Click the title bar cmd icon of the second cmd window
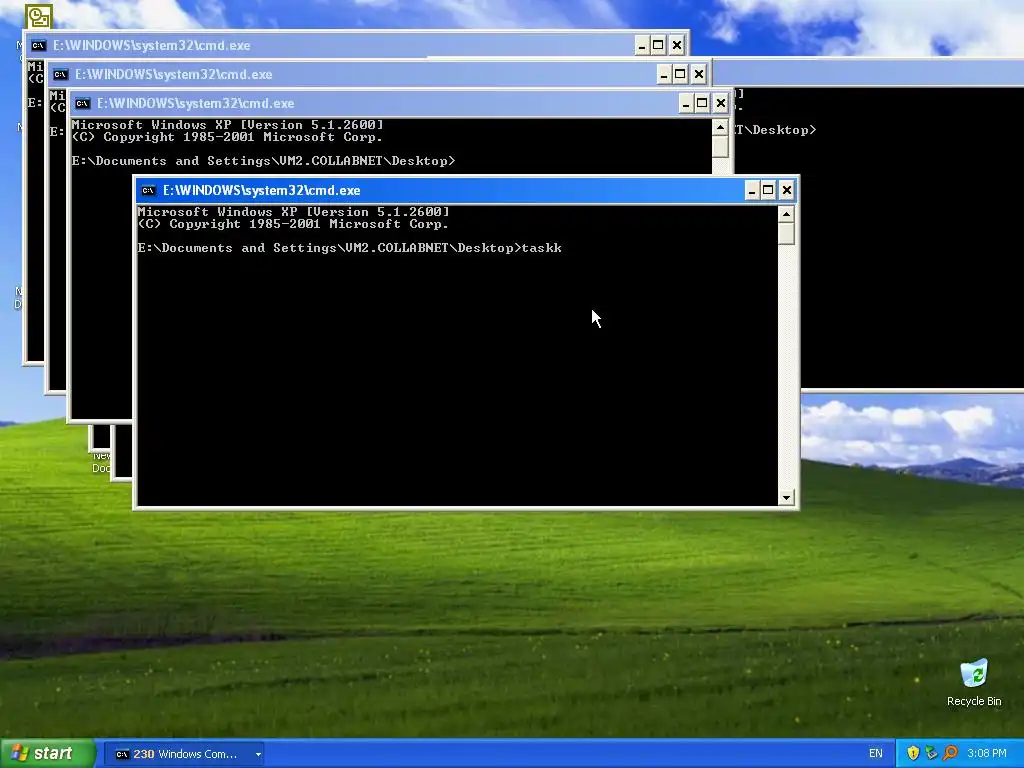 click(x=61, y=74)
